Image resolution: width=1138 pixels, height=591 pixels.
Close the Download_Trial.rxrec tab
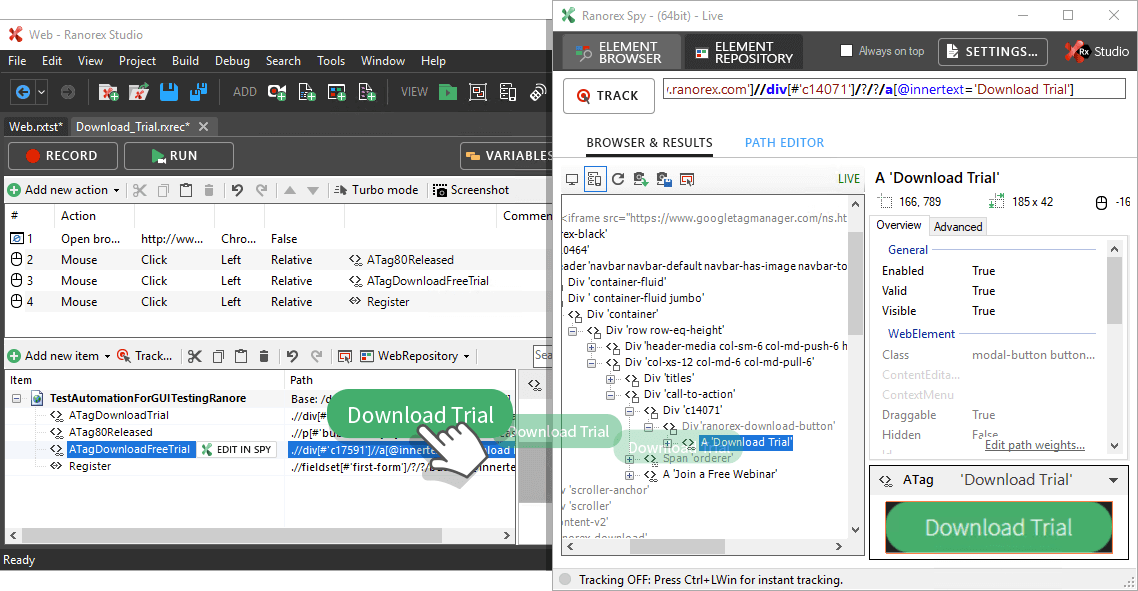pos(204,126)
